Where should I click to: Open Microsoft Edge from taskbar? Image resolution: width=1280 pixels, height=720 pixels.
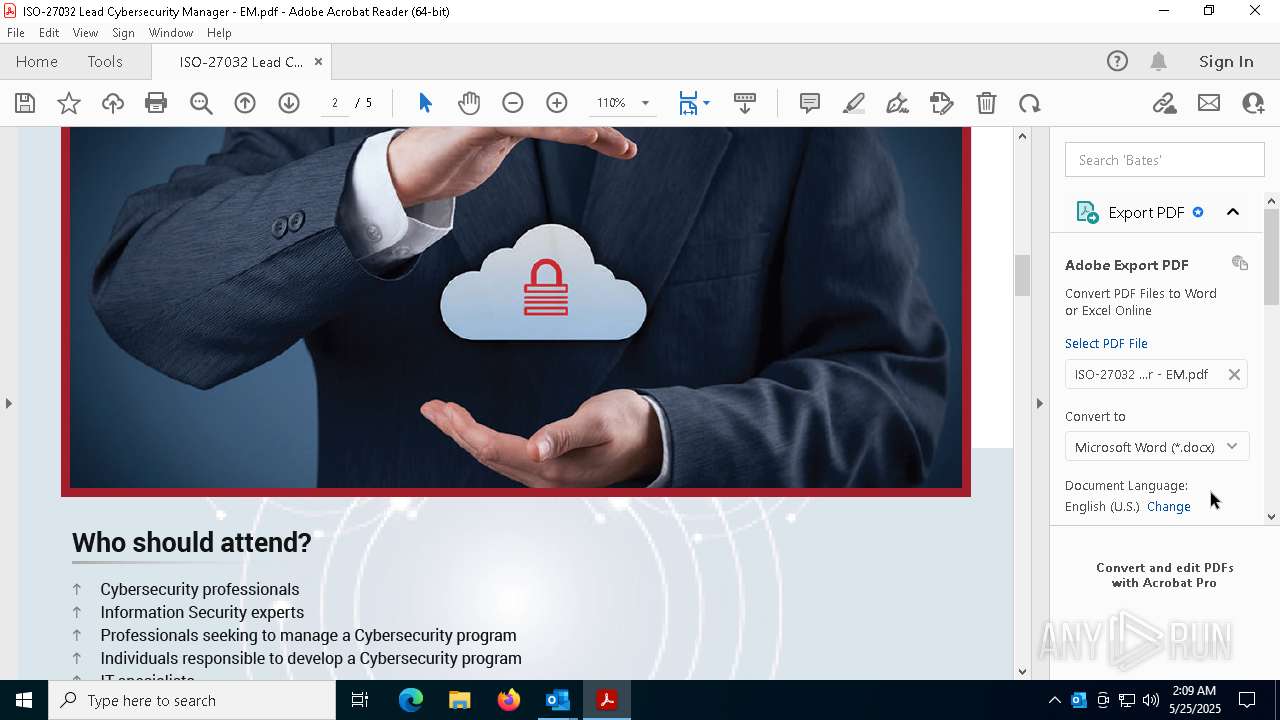[411, 700]
